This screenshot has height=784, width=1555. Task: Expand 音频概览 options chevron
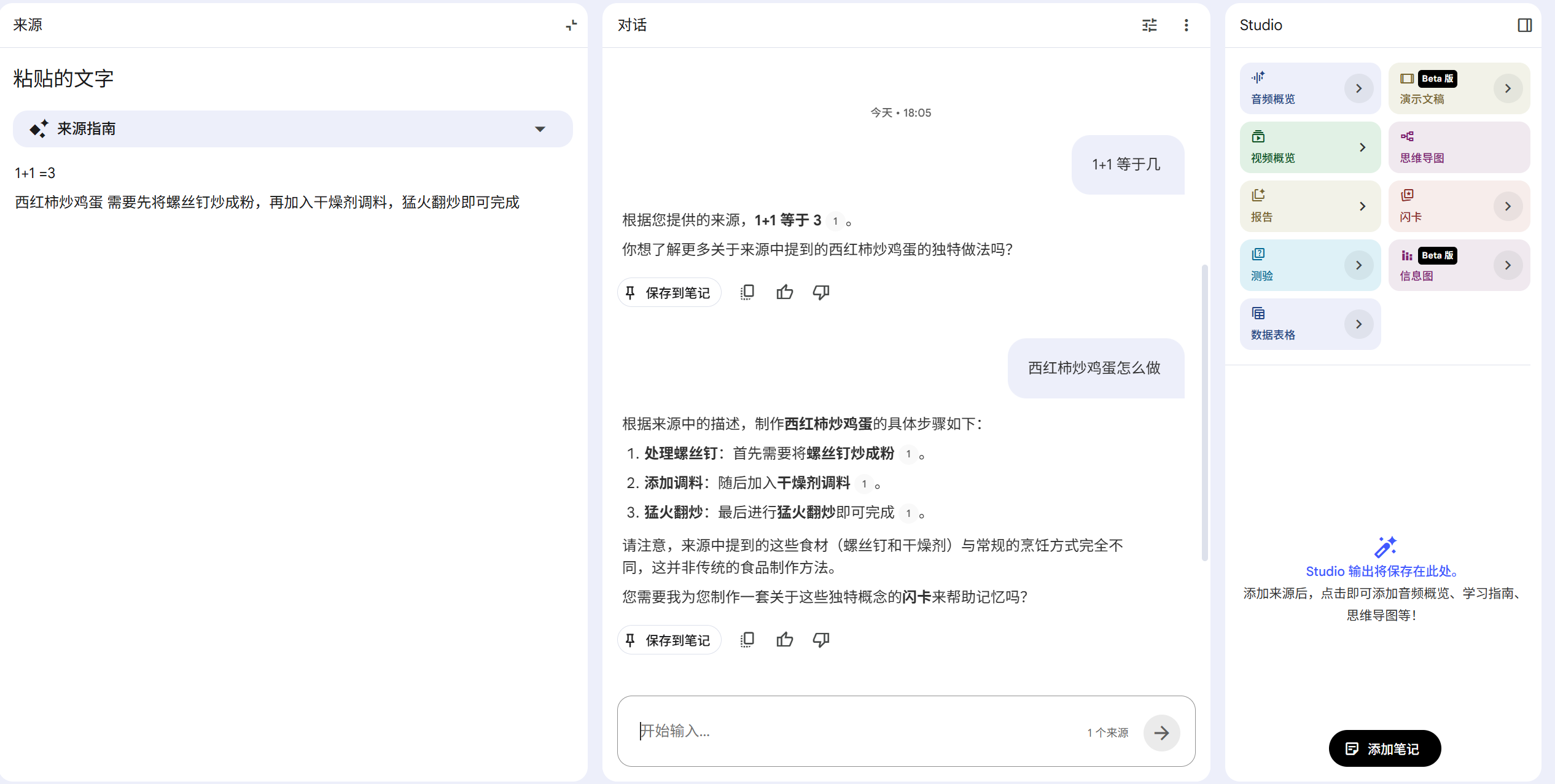1358,88
